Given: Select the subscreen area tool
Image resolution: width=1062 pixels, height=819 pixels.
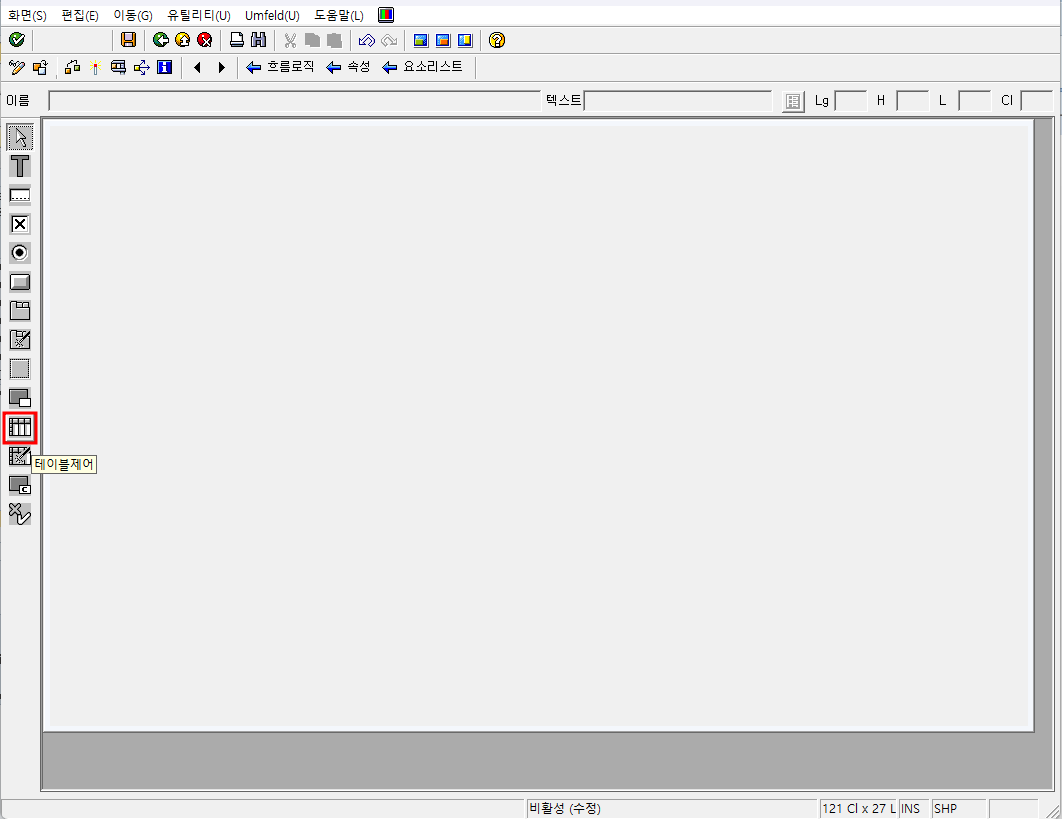Looking at the screenshot, I should [20, 398].
